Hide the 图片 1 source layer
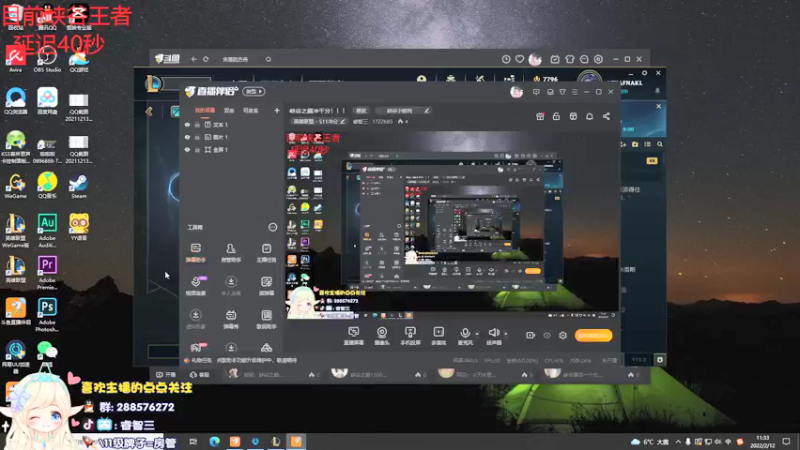800x450 pixels. point(187,137)
